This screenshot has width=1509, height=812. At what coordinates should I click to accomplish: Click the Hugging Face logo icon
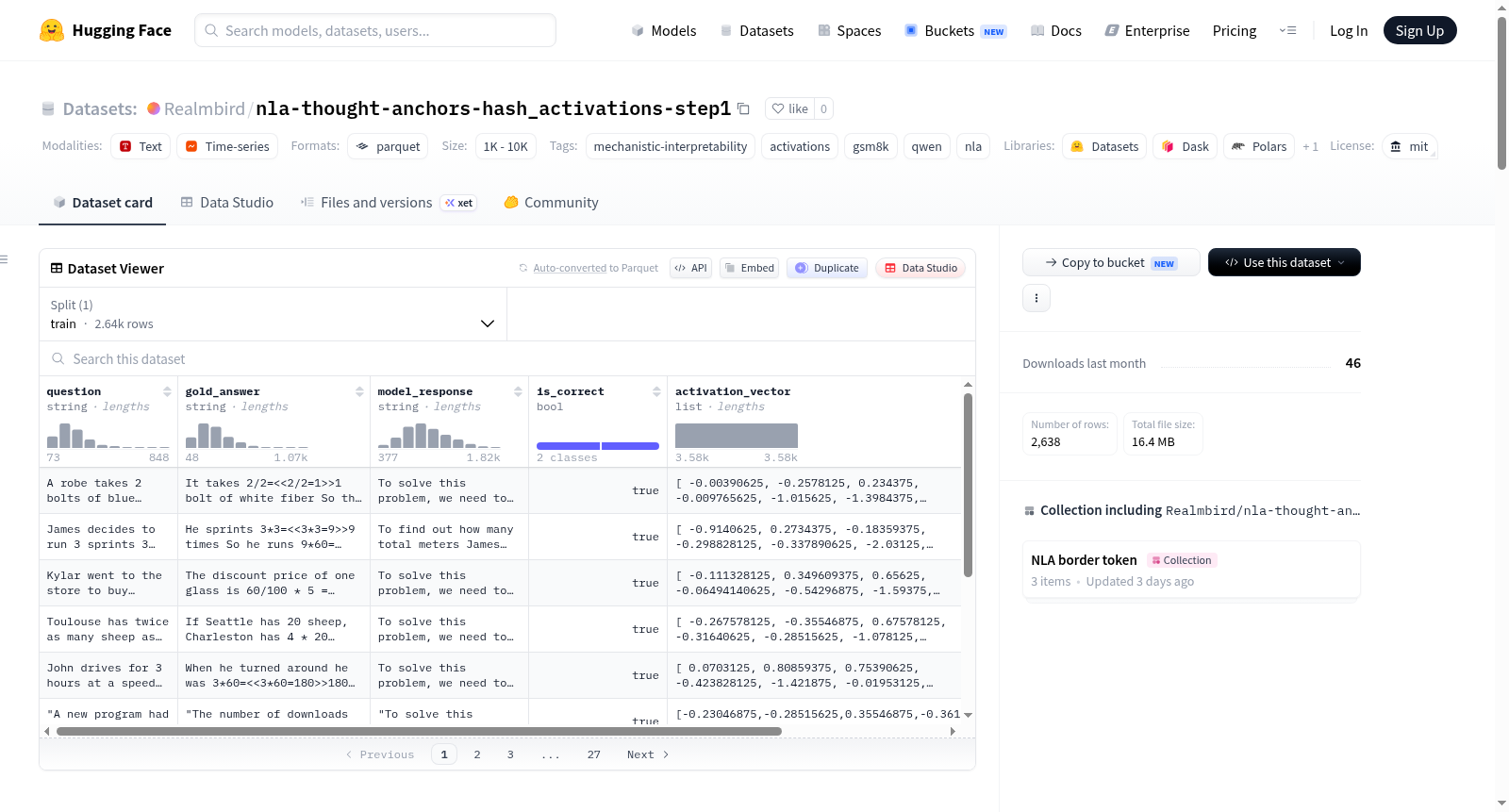[52, 30]
